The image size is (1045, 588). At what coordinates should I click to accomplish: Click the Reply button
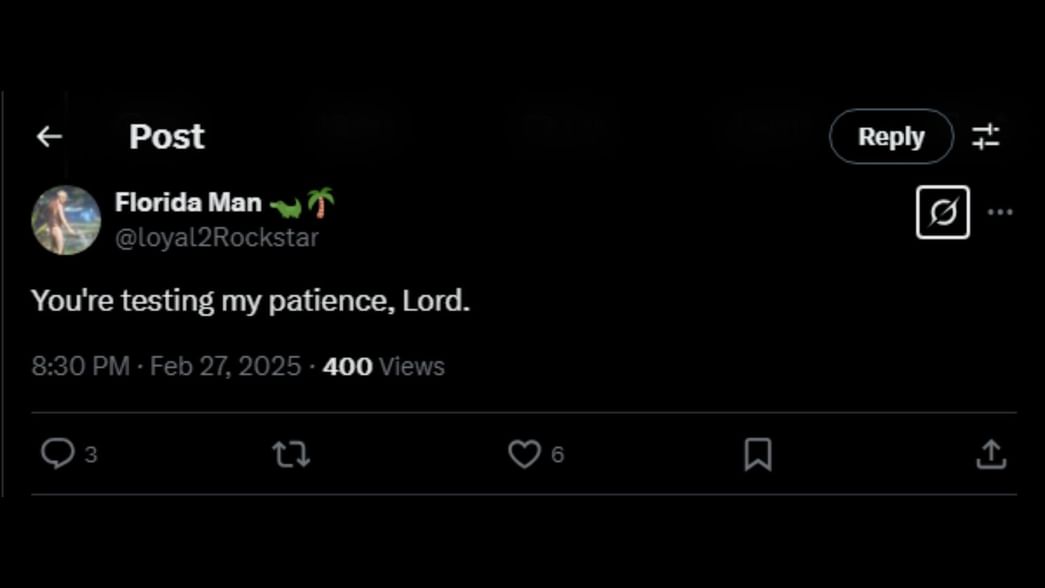point(890,136)
